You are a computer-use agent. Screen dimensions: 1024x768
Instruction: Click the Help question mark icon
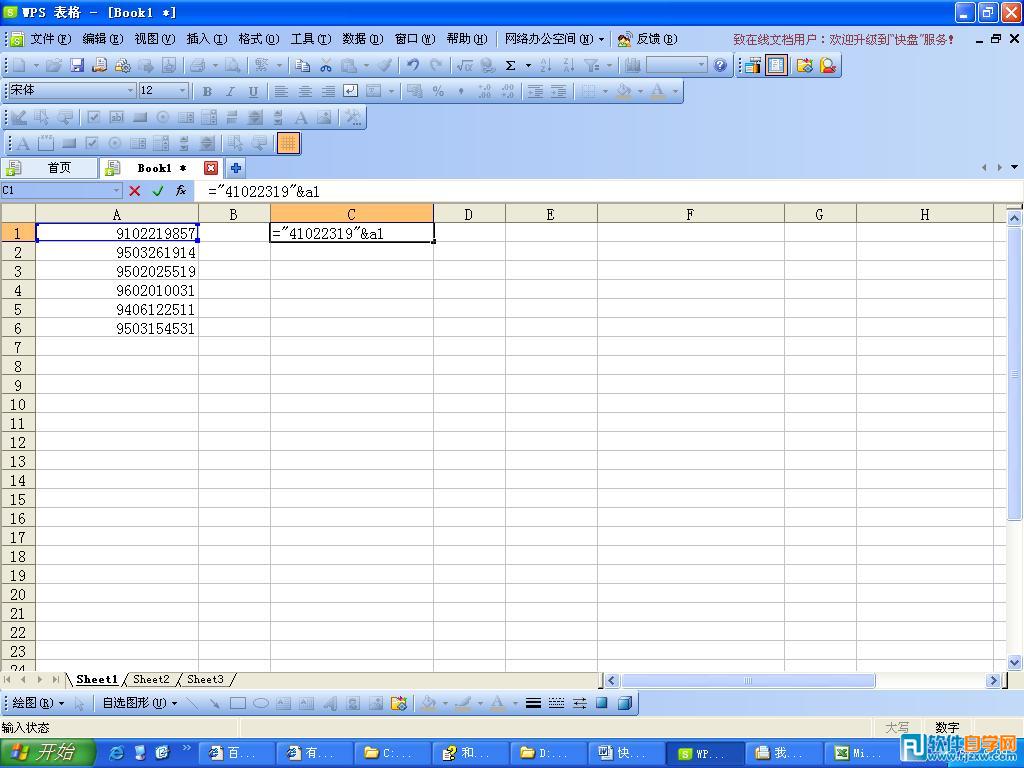720,65
